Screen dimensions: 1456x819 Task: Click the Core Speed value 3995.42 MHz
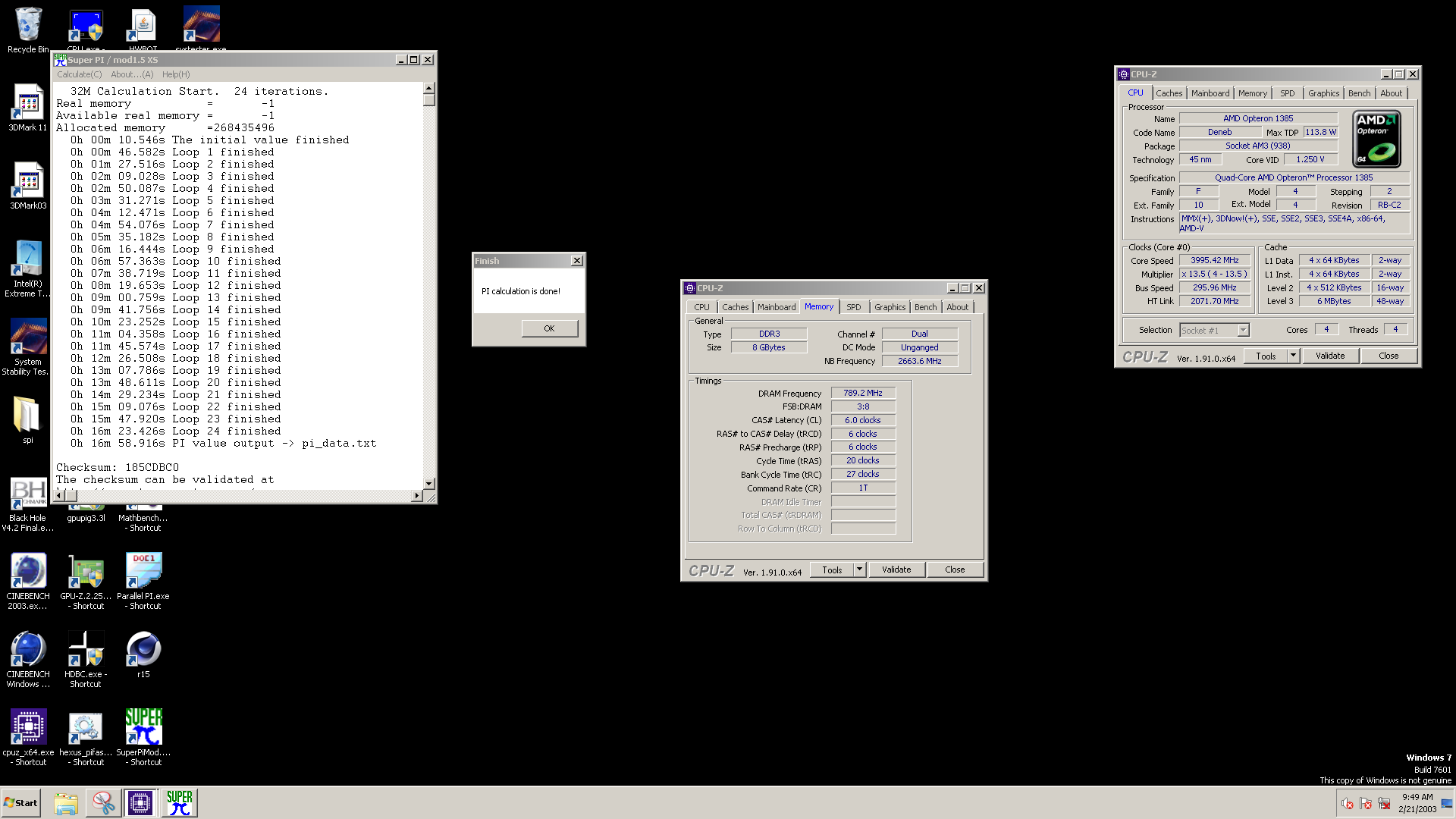[1214, 261]
